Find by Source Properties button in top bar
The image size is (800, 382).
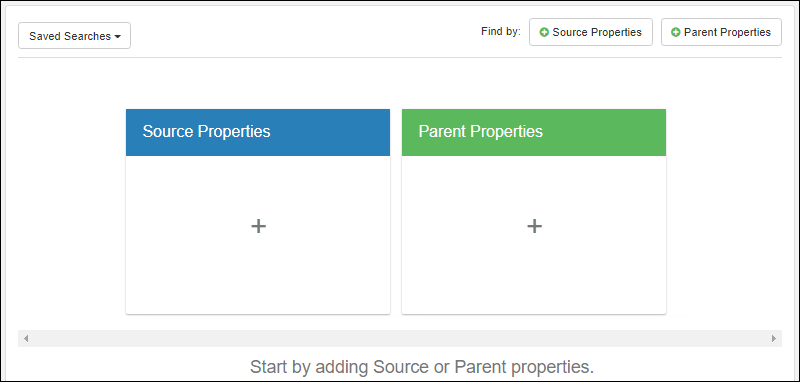pyautogui.click(x=591, y=32)
